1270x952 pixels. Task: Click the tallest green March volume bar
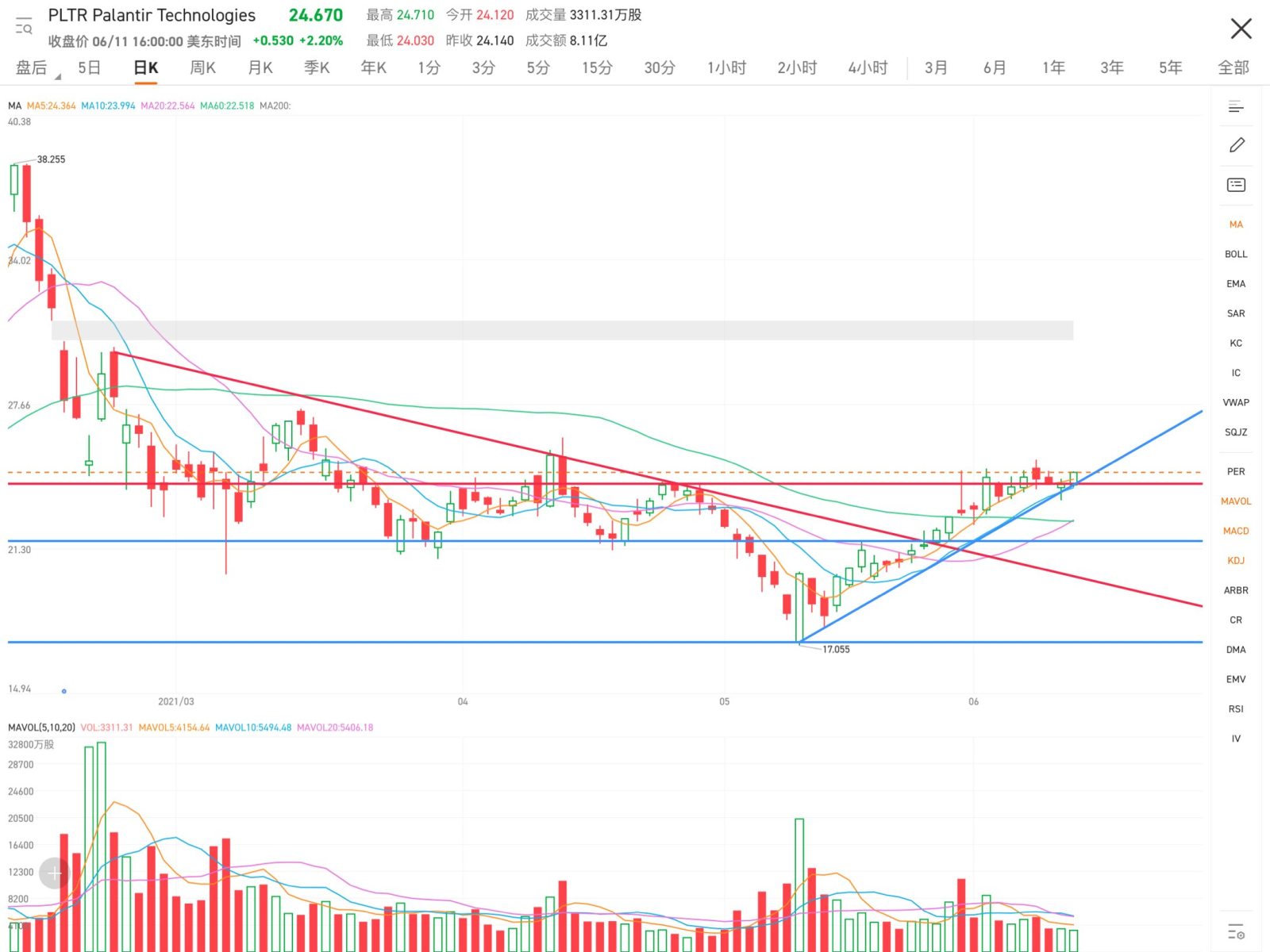(101, 846)
